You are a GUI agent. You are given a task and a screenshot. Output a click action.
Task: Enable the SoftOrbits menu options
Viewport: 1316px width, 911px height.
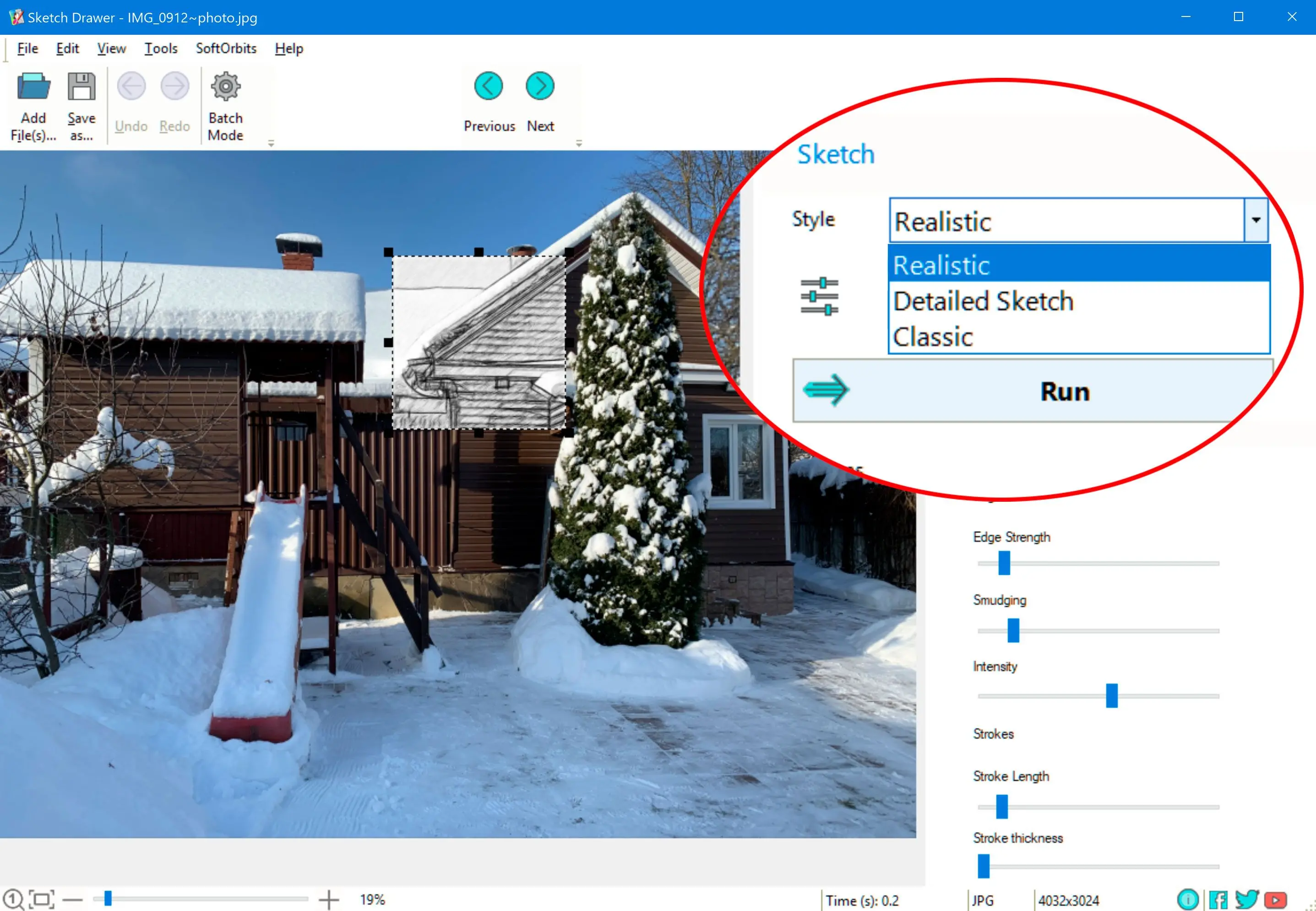[x=225, y=48]
